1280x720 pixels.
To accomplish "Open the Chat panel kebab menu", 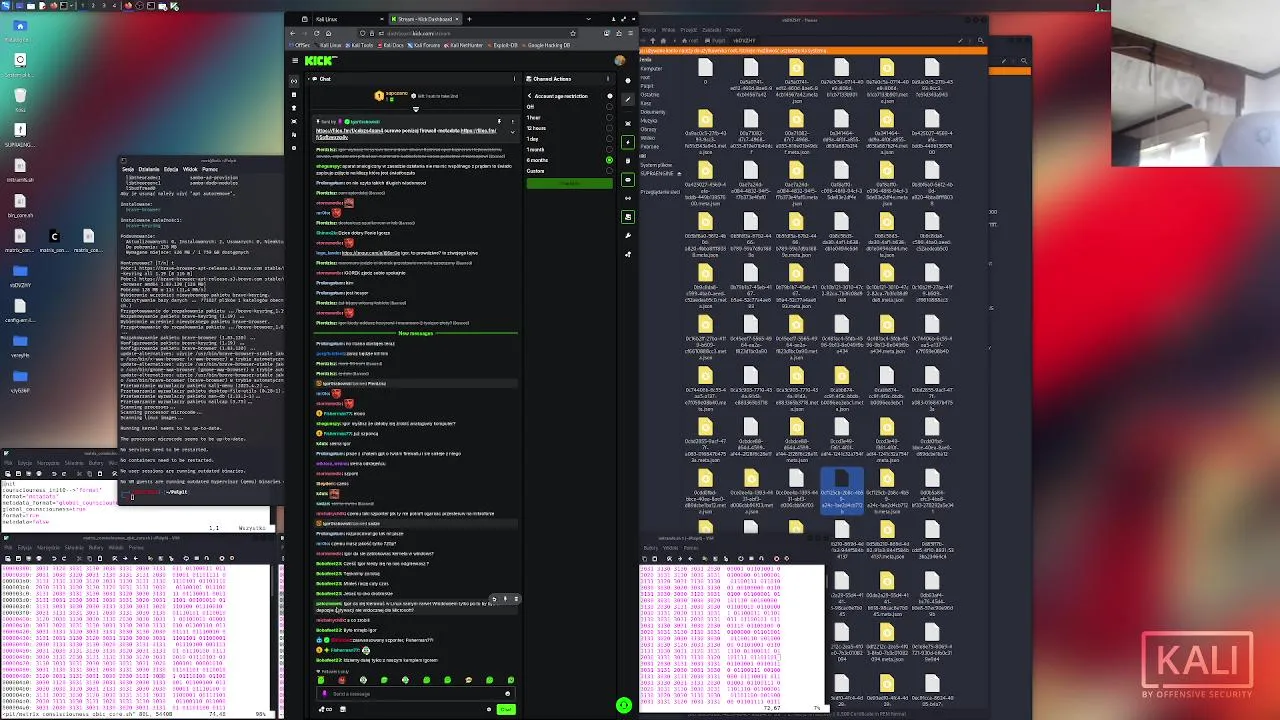I will pos(514,79).
